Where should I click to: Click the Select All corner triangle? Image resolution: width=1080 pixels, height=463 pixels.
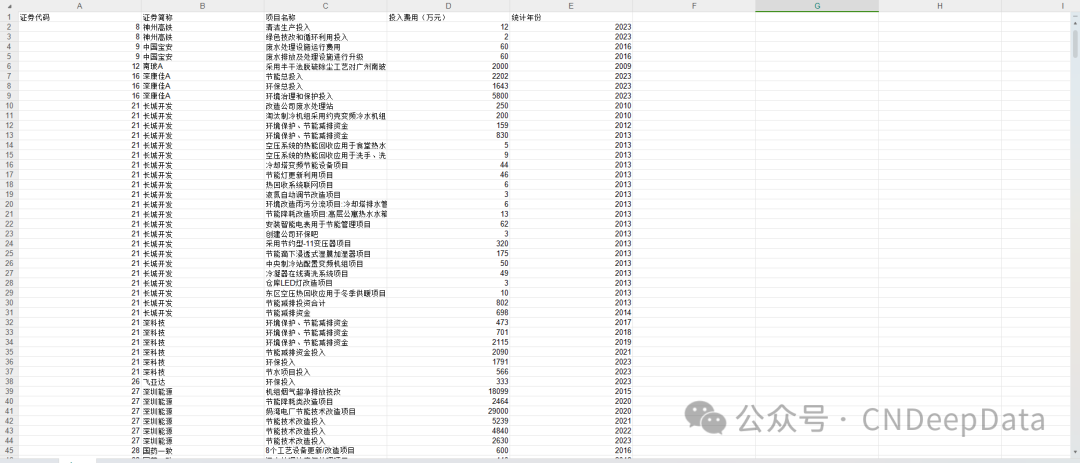(8, 6)
